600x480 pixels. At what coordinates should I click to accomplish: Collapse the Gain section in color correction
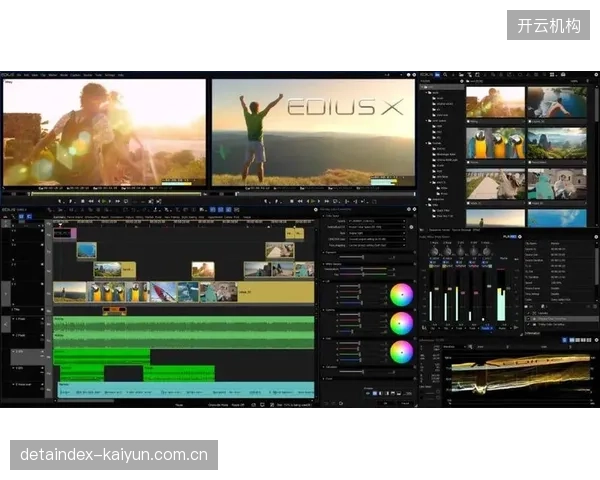coord(323,338)
